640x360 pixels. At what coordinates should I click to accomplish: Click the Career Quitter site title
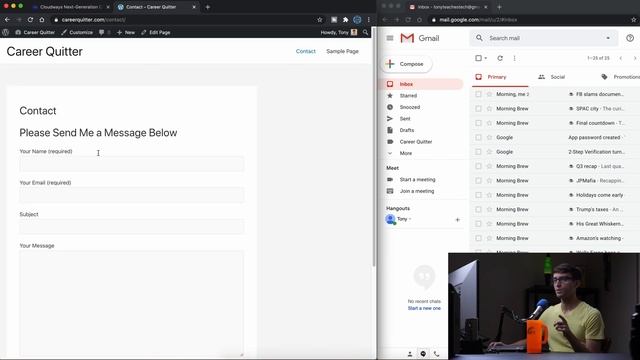[44, 51]
